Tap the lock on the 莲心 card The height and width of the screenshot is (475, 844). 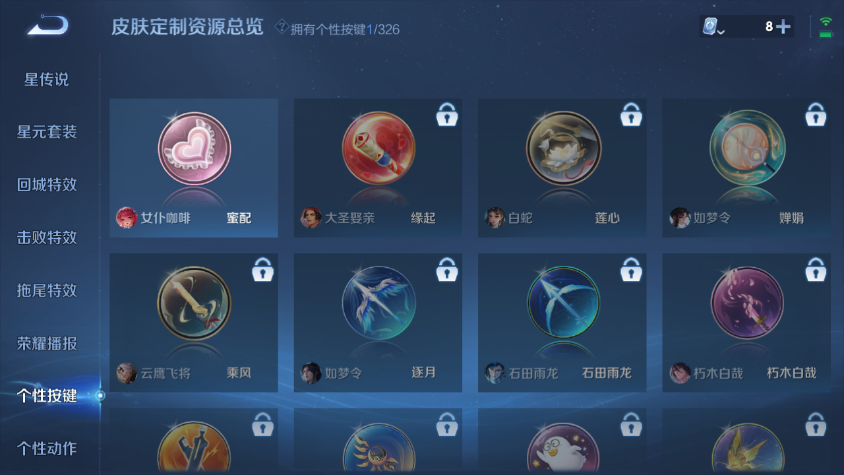coord(631,114)
